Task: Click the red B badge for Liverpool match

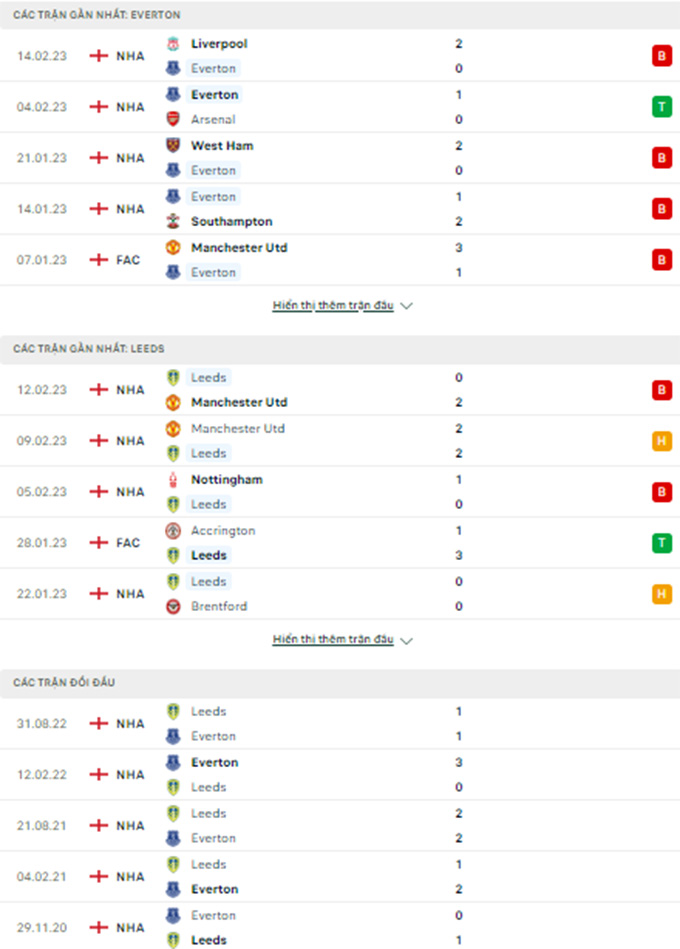Action: pyautogui.click(x=662, y=56)
